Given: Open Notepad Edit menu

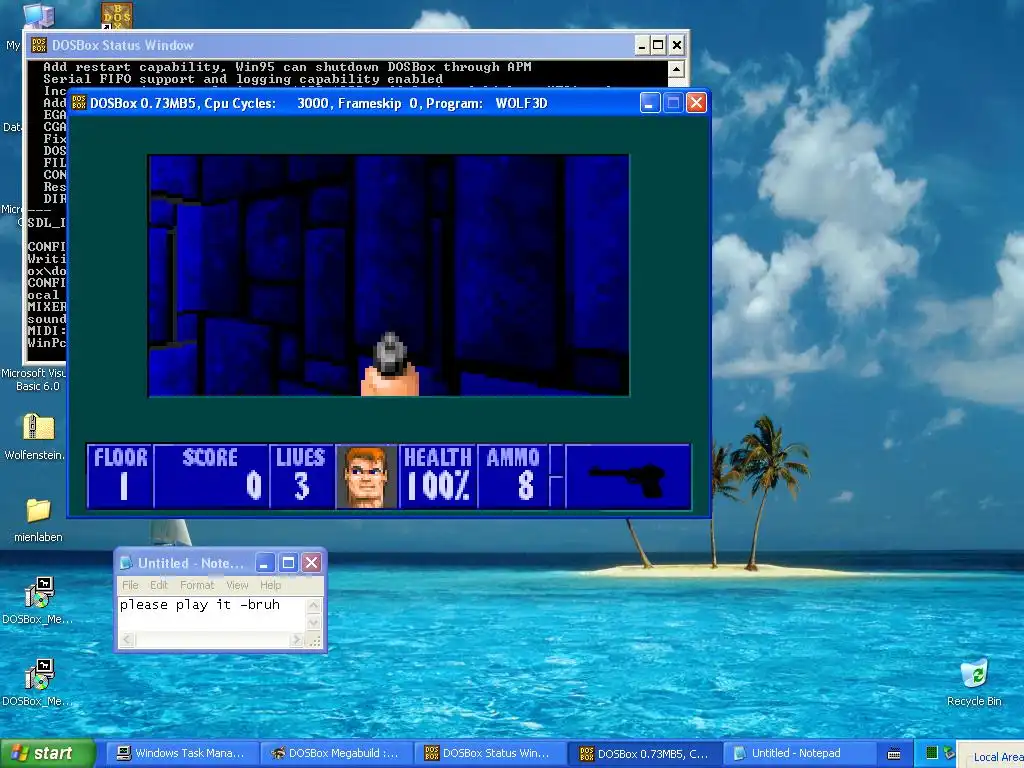Looking at the screenshot, I should (159, 585).
